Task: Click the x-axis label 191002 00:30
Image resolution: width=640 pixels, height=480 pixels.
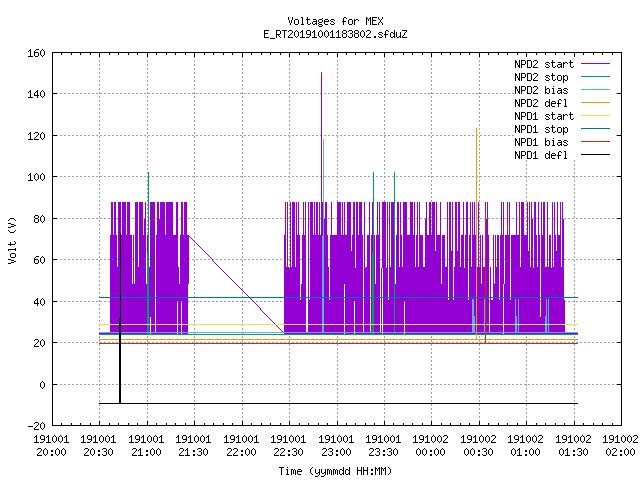Action: [x=478, y=446]
